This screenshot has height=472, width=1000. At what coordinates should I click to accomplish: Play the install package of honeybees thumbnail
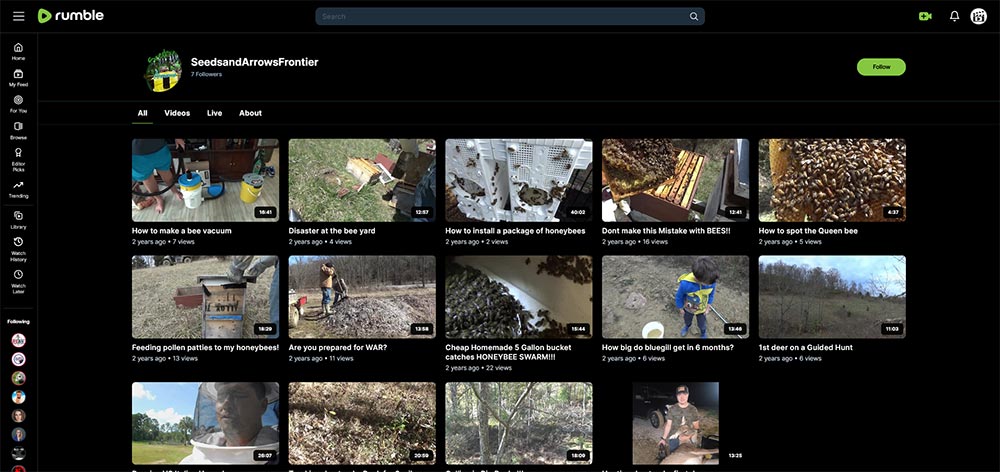[518, 181]
